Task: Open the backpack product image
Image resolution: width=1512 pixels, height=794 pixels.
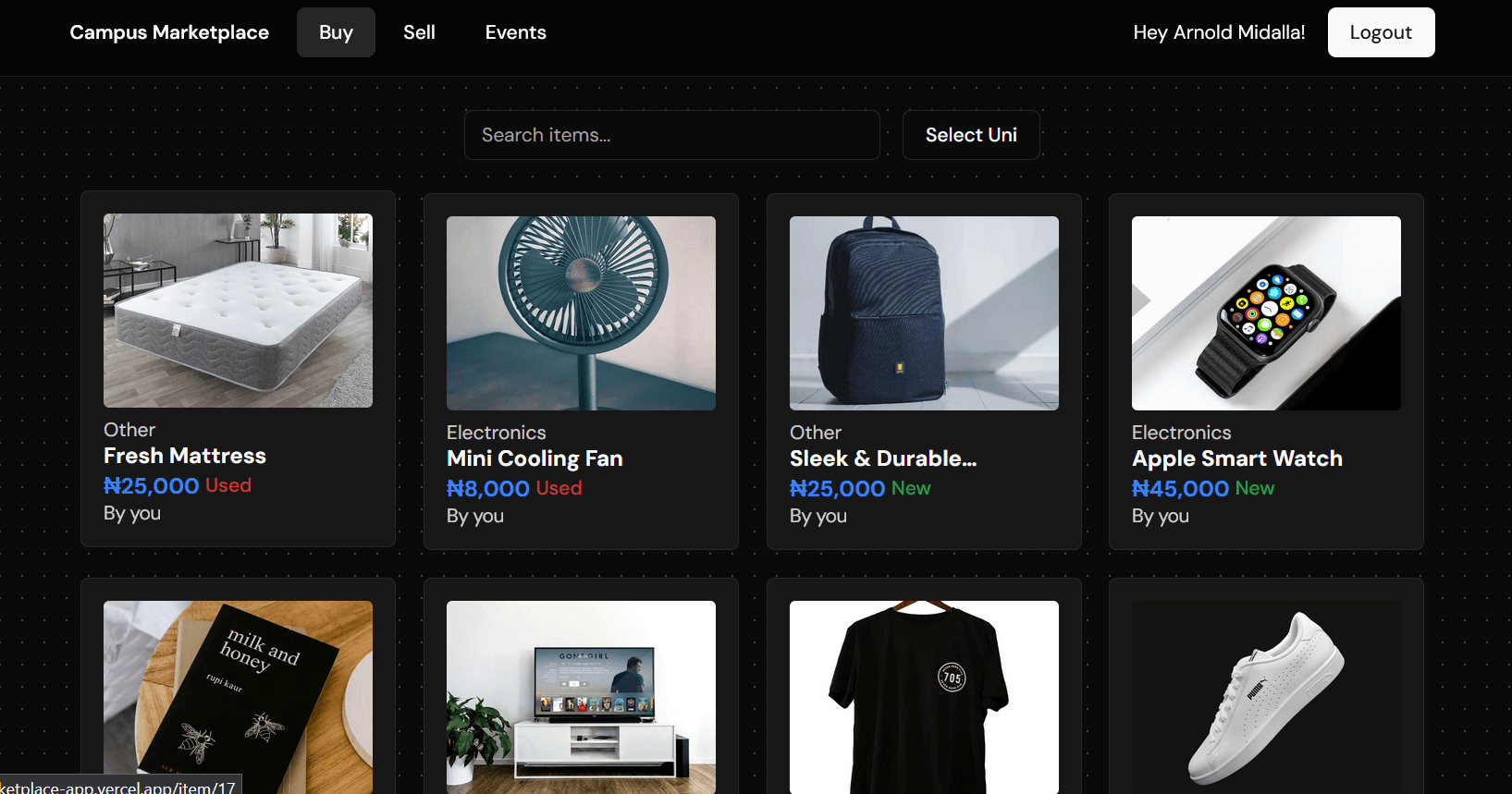Action: (x=924, y=313)
